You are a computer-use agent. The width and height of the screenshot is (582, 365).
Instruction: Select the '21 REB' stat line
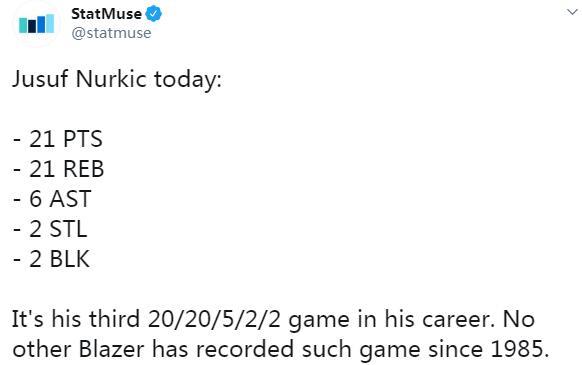click(58, 169)
